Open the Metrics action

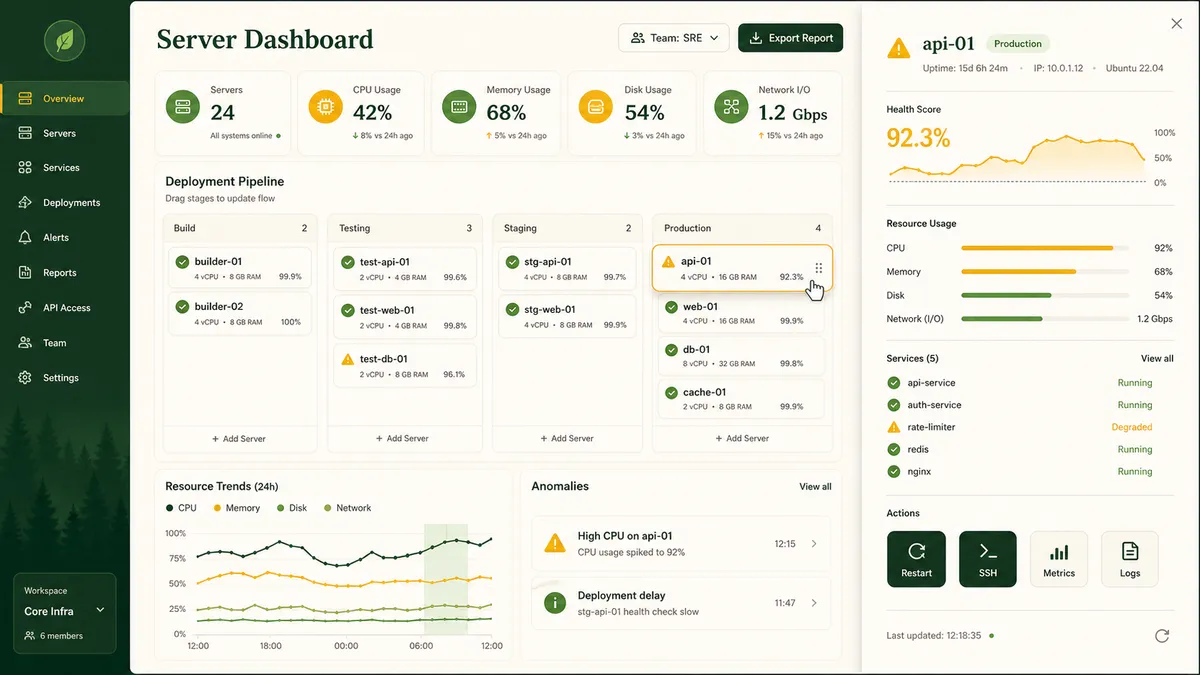click(1059, 559)
